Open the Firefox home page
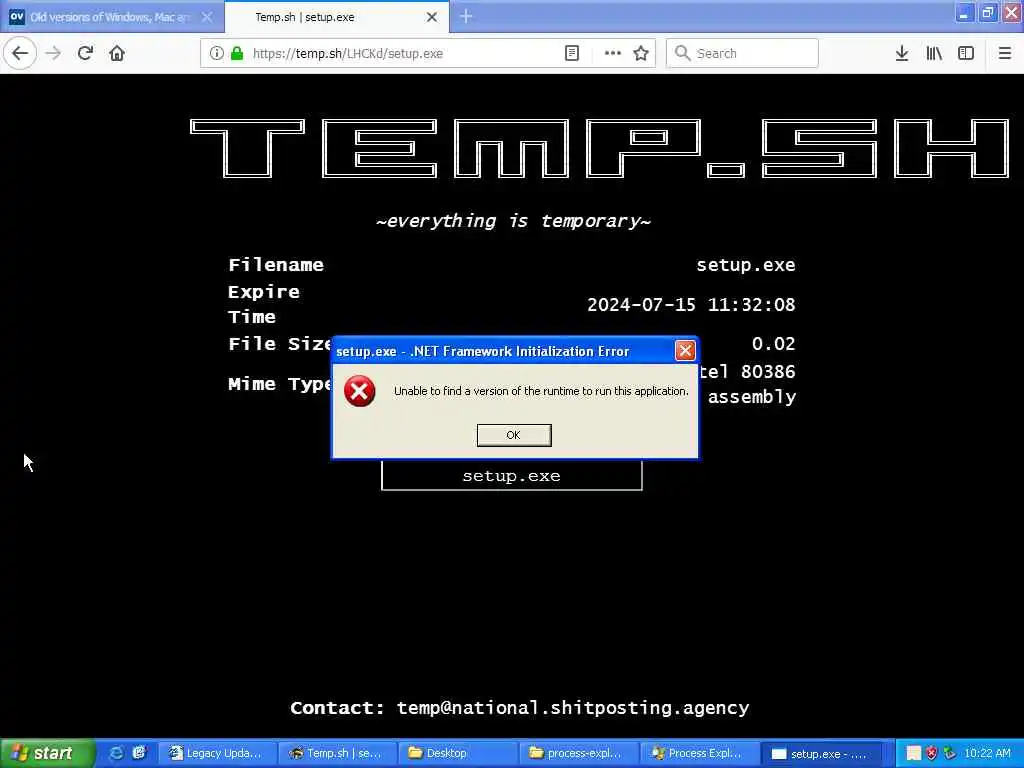Image resolution: width=1024 pixels, height=768 pixels. [x=117, y=54]
